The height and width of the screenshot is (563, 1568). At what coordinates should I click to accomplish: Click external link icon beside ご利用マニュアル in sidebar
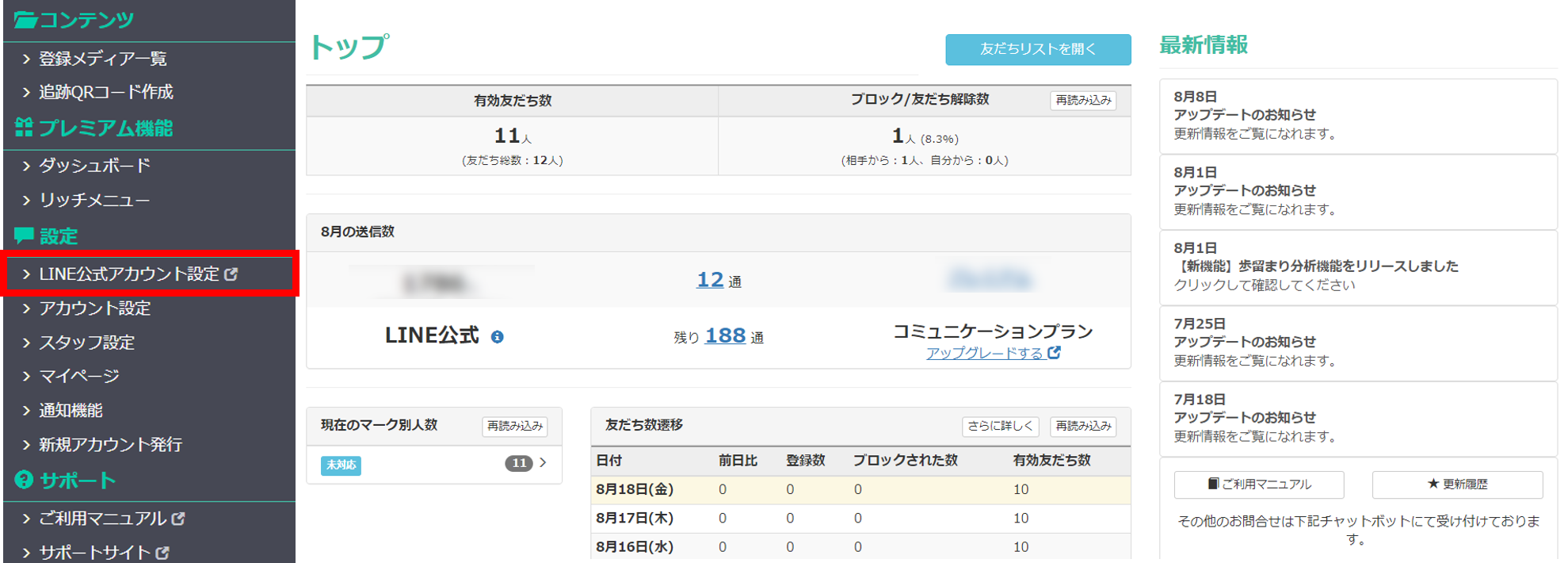[178, 519]
